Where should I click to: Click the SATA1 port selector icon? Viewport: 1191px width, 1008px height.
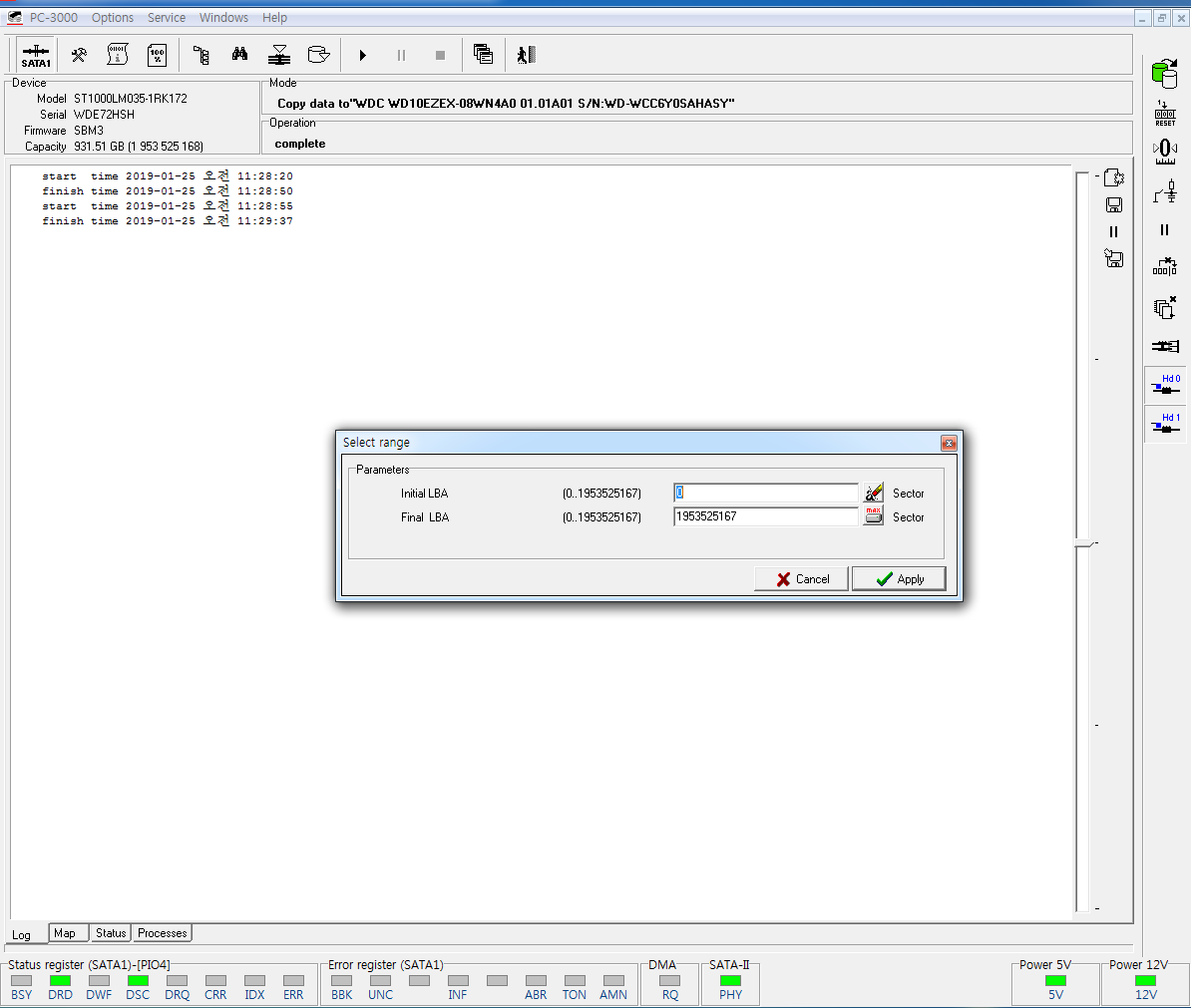(x=36, y=56)
